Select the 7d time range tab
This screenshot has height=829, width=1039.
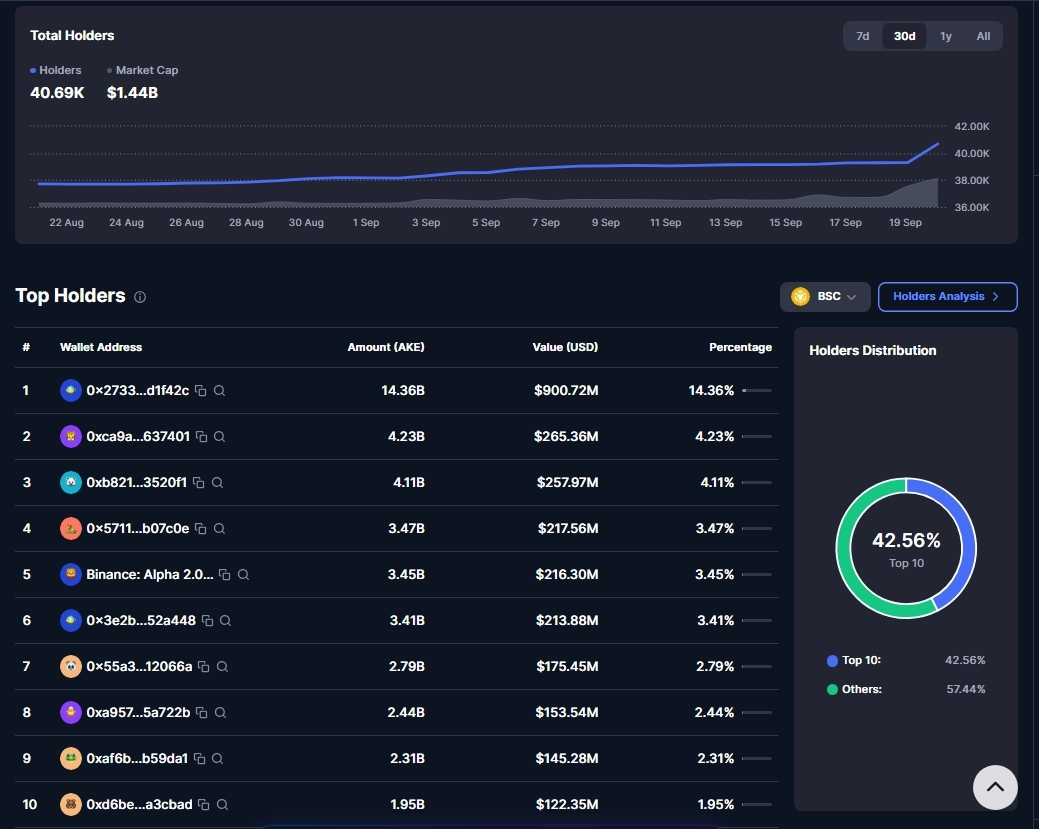[x=862, y=36]
